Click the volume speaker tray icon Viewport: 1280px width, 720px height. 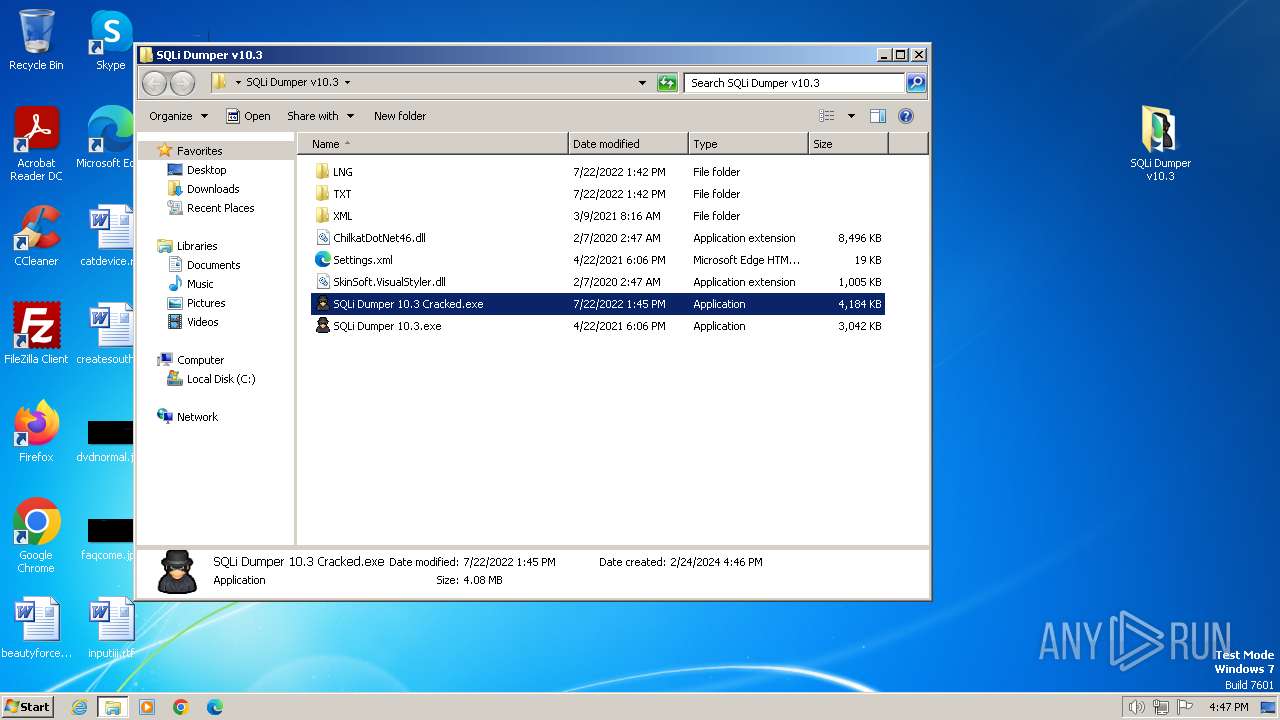pos(1136,707)
